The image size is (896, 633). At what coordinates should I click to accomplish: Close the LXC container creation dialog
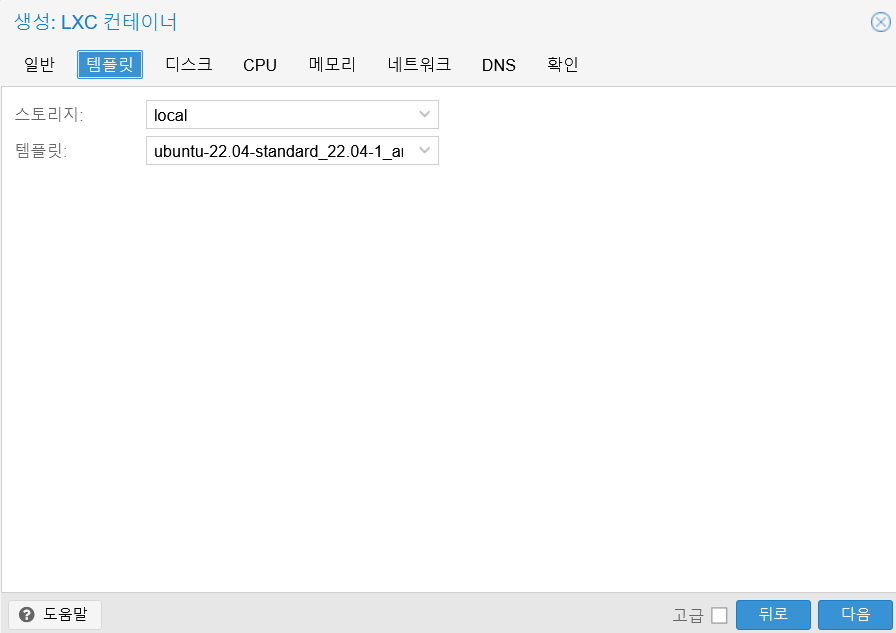[x=880, y=22]
